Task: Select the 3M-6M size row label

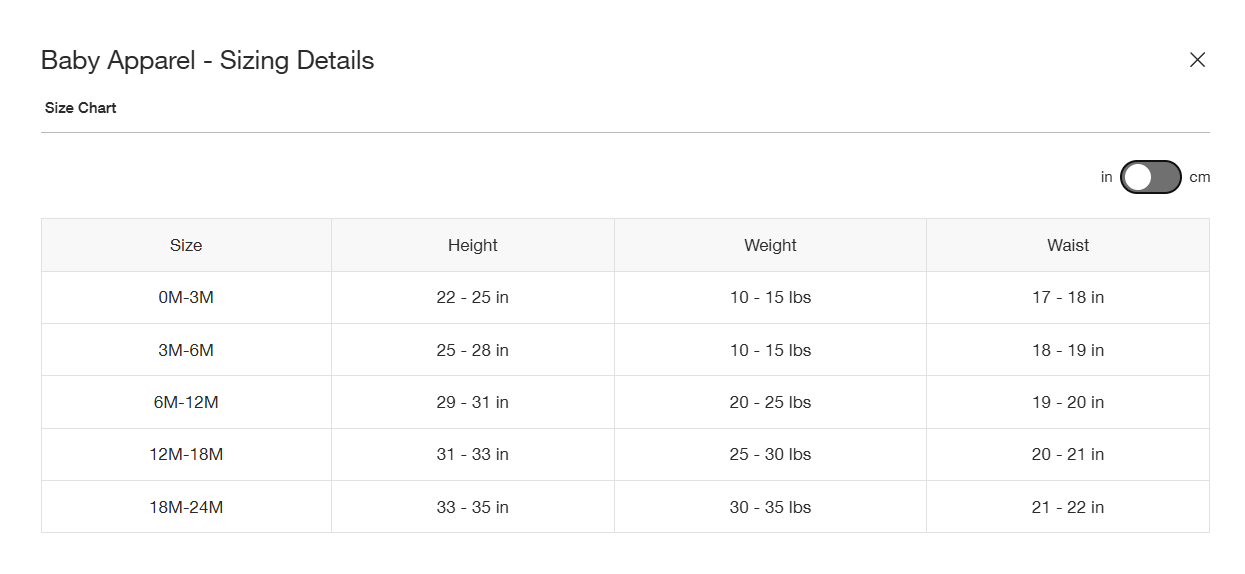Action: [x=186, y=350]
